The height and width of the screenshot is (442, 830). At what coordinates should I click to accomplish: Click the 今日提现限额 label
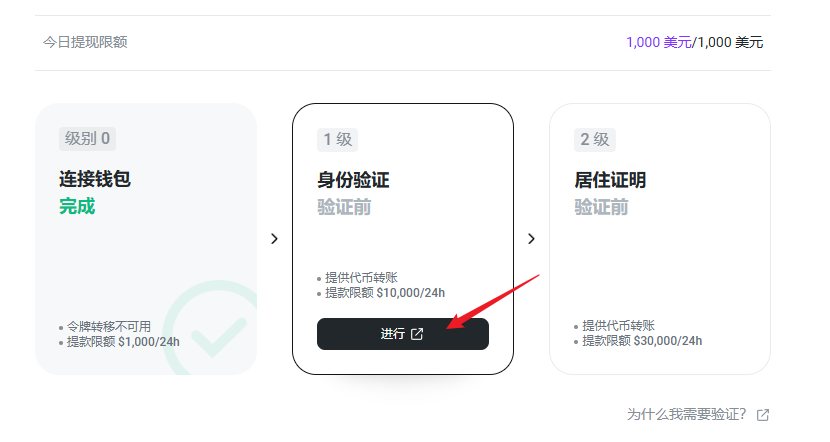(85, 42)
